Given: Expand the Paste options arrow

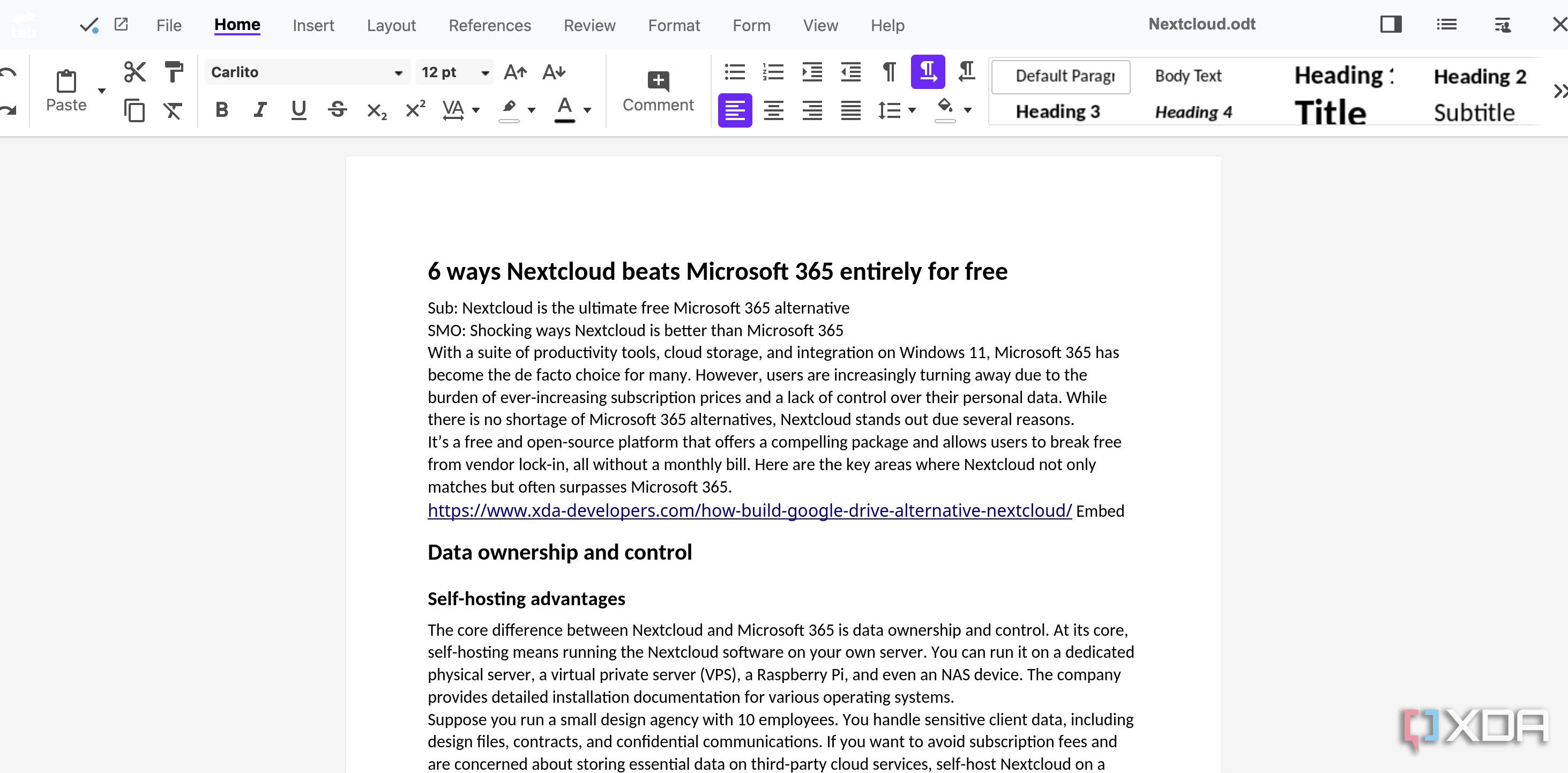Looking at the screenshot, I should (102, 91).
